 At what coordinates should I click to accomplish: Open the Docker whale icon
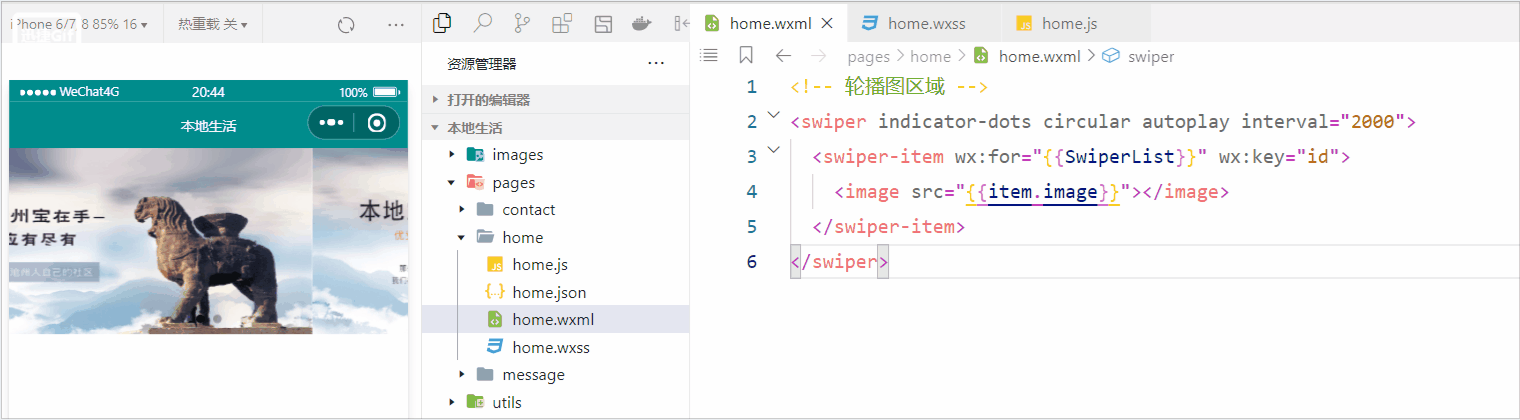click(643, 23)
